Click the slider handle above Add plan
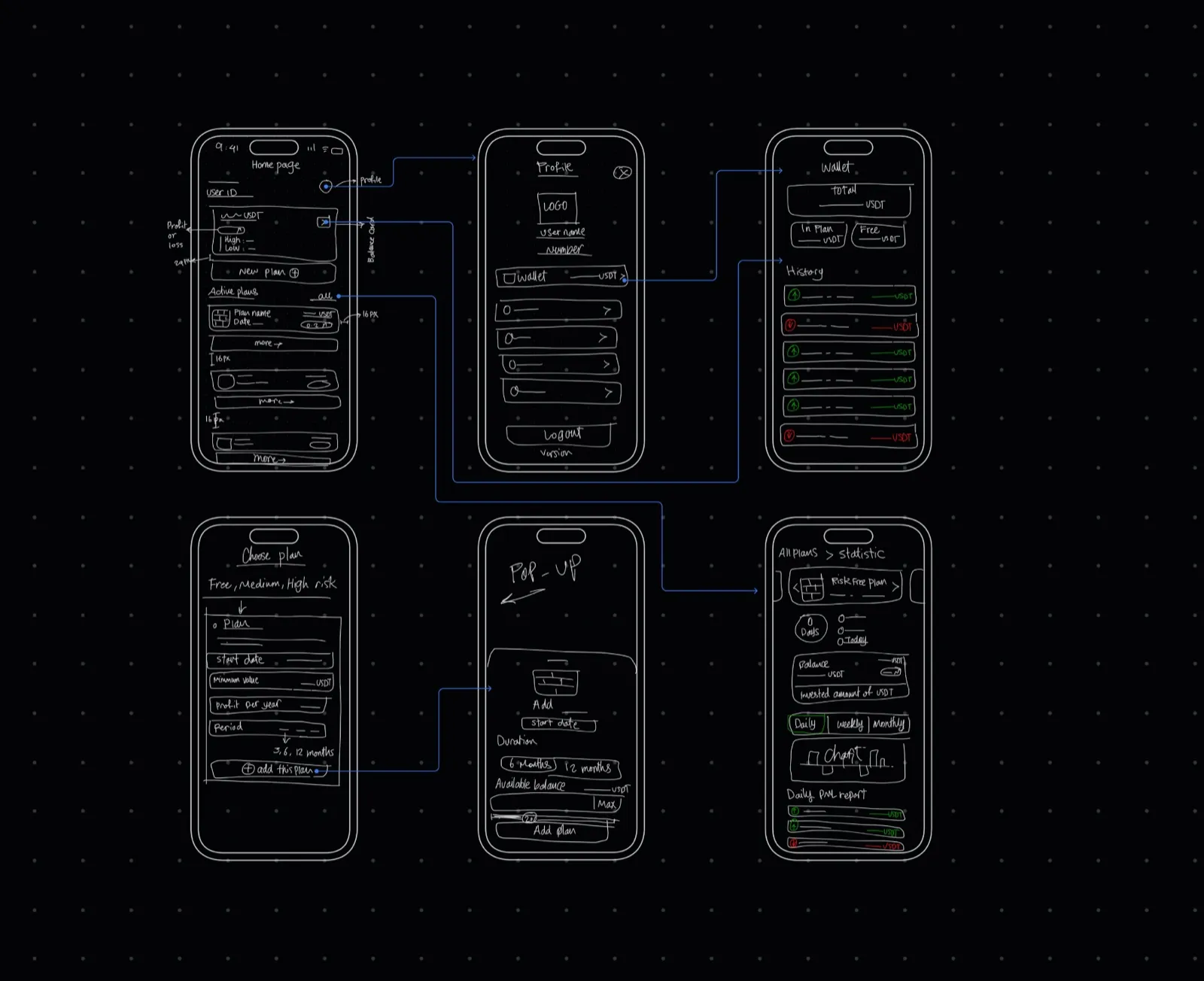The width and height of the screenshot is (1204, 981). tap(530, 818)
